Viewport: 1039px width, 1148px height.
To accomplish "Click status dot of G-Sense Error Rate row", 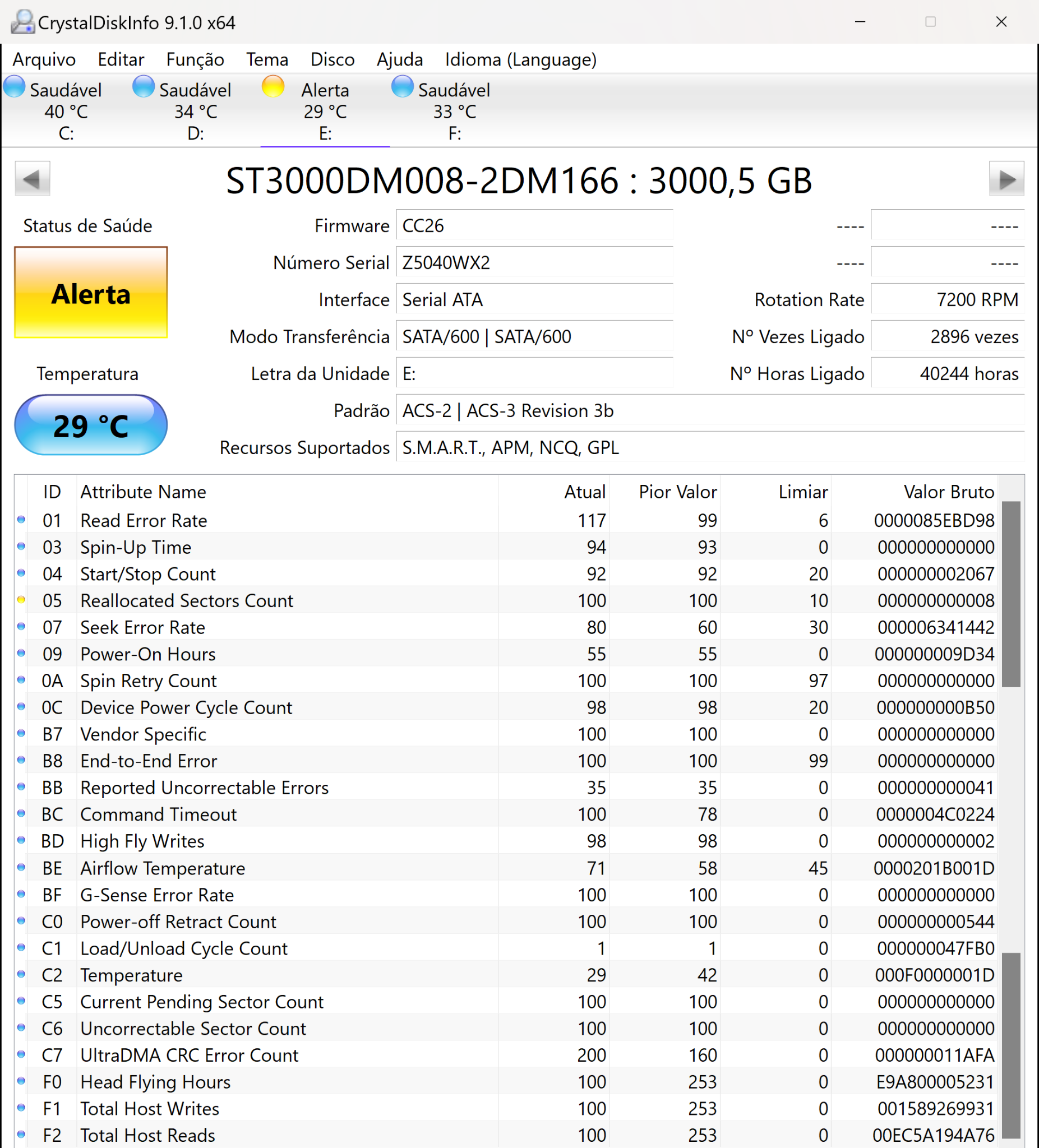I will click(21, 894).
